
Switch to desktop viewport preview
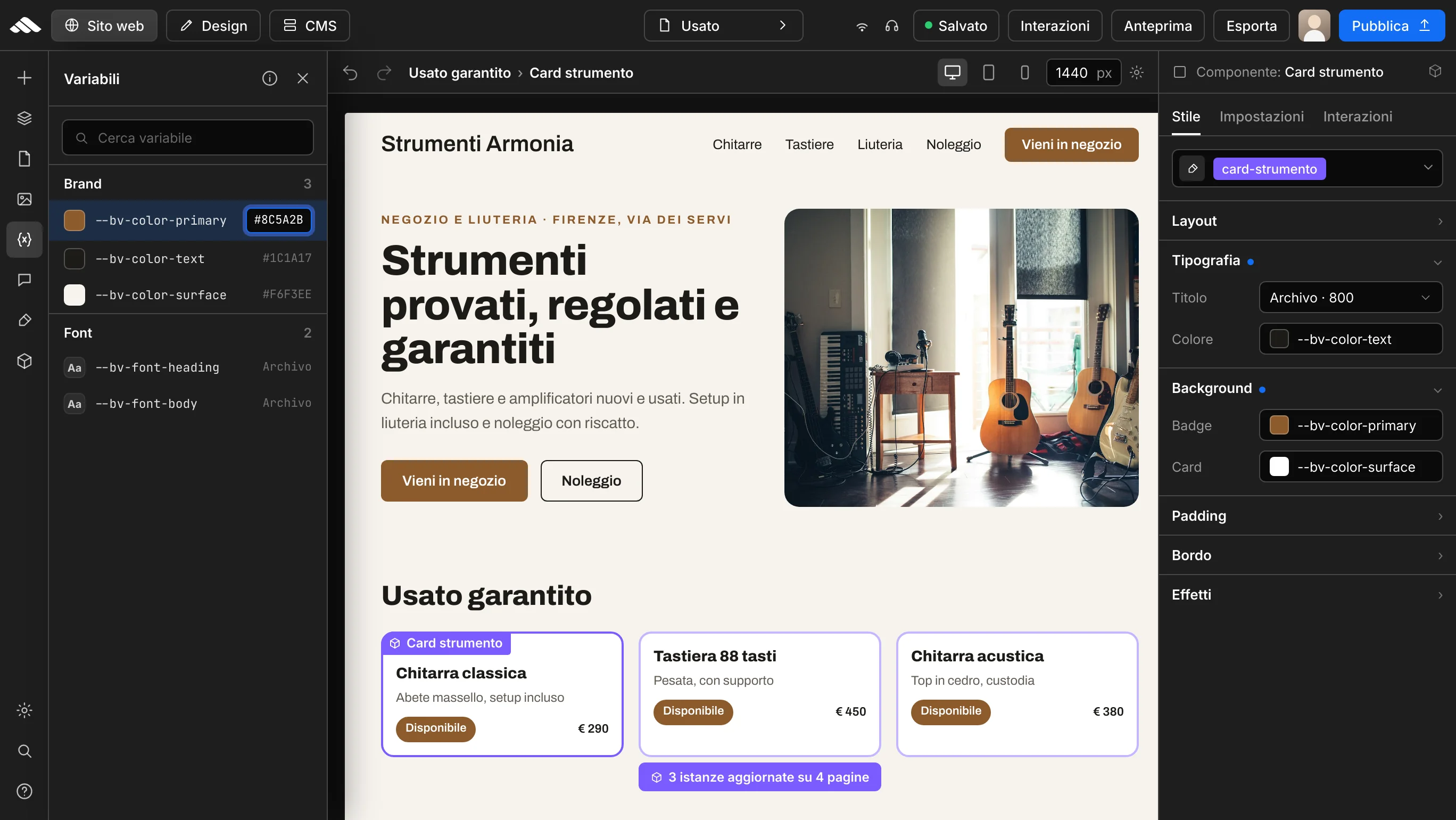coord(953,72)
